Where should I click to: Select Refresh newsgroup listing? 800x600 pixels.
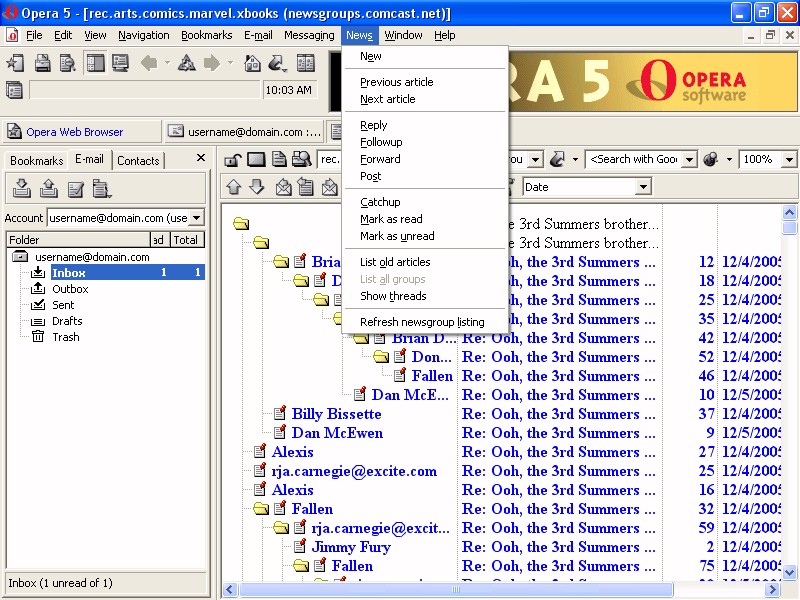[x=422, y=322]
